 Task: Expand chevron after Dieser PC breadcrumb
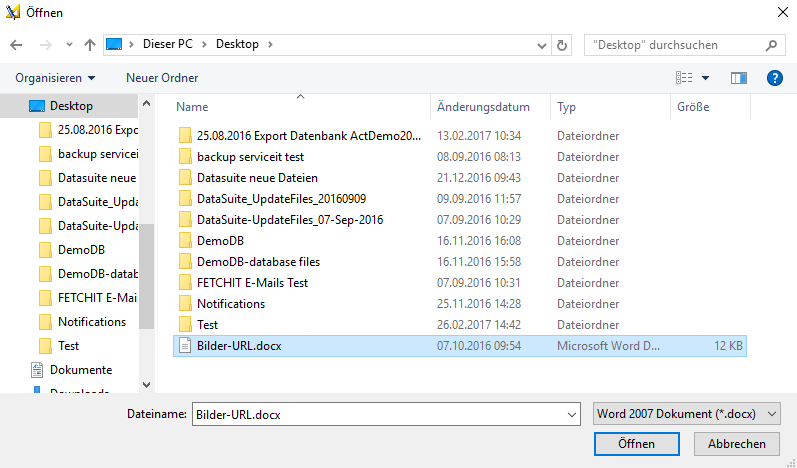pyautogui.click(x=204, y=44)
